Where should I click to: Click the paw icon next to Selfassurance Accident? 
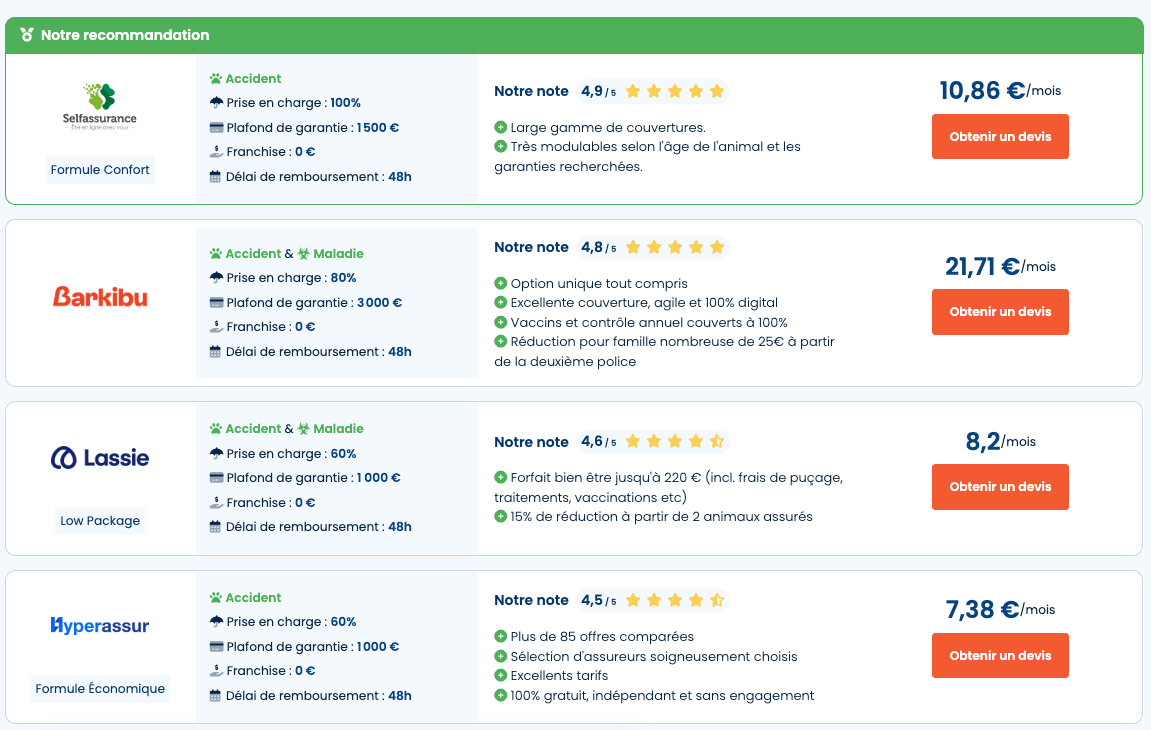216,79
